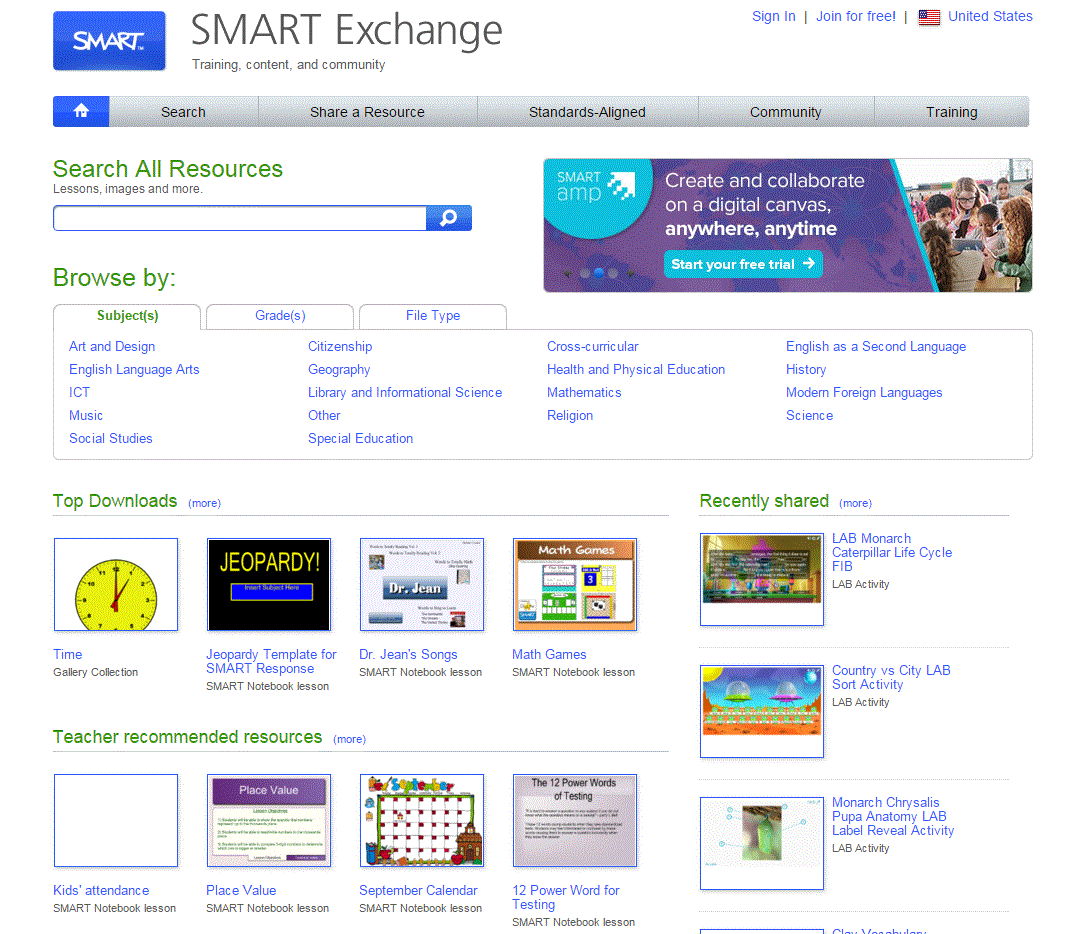This screenshot has width=1092, height=934.
Task: Open the Math Games thumbnail
Action: pyautogui.click(x=575, y=585)
